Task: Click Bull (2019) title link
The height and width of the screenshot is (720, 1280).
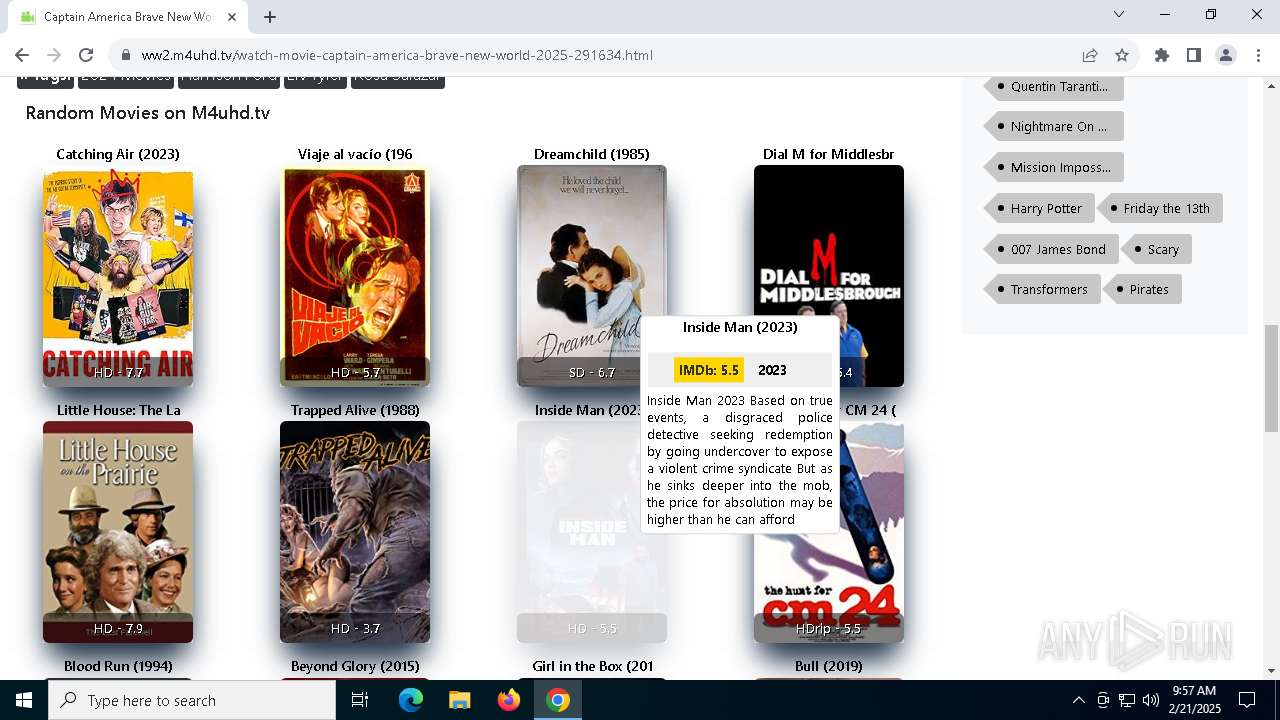Action: click(x=829, y=666)
